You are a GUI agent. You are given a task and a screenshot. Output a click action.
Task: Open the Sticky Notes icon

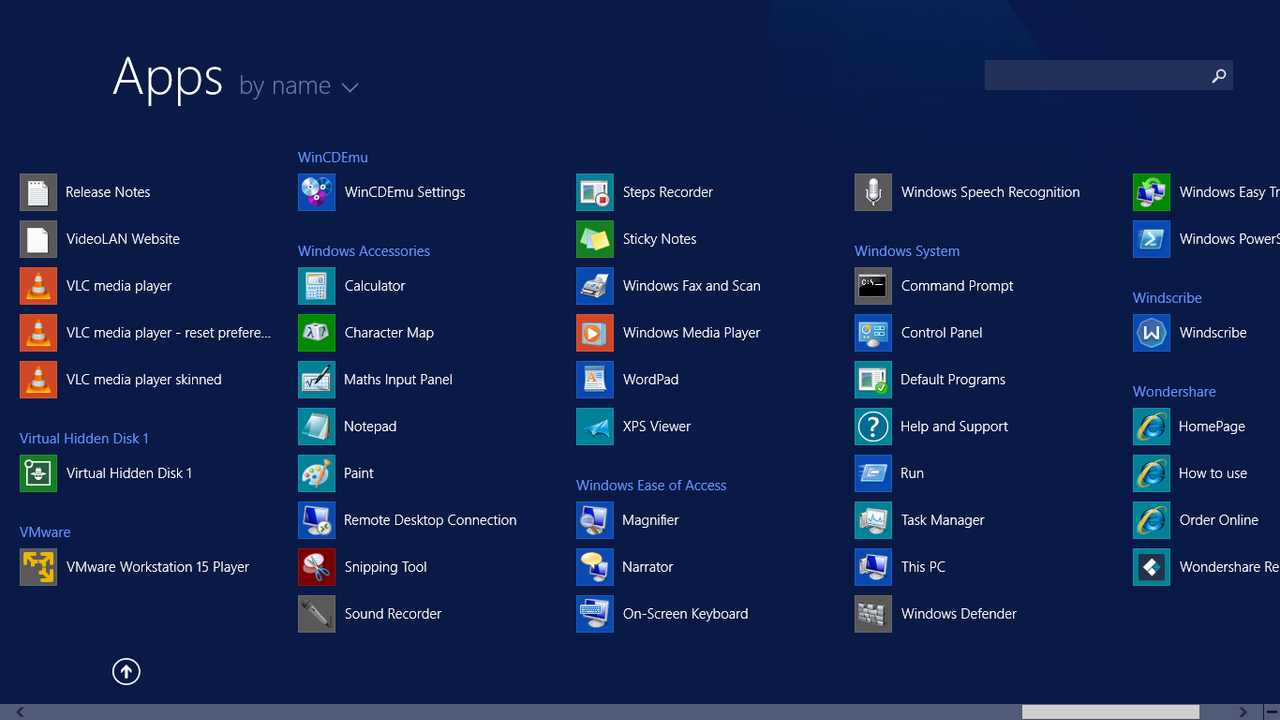coord(595,239)
